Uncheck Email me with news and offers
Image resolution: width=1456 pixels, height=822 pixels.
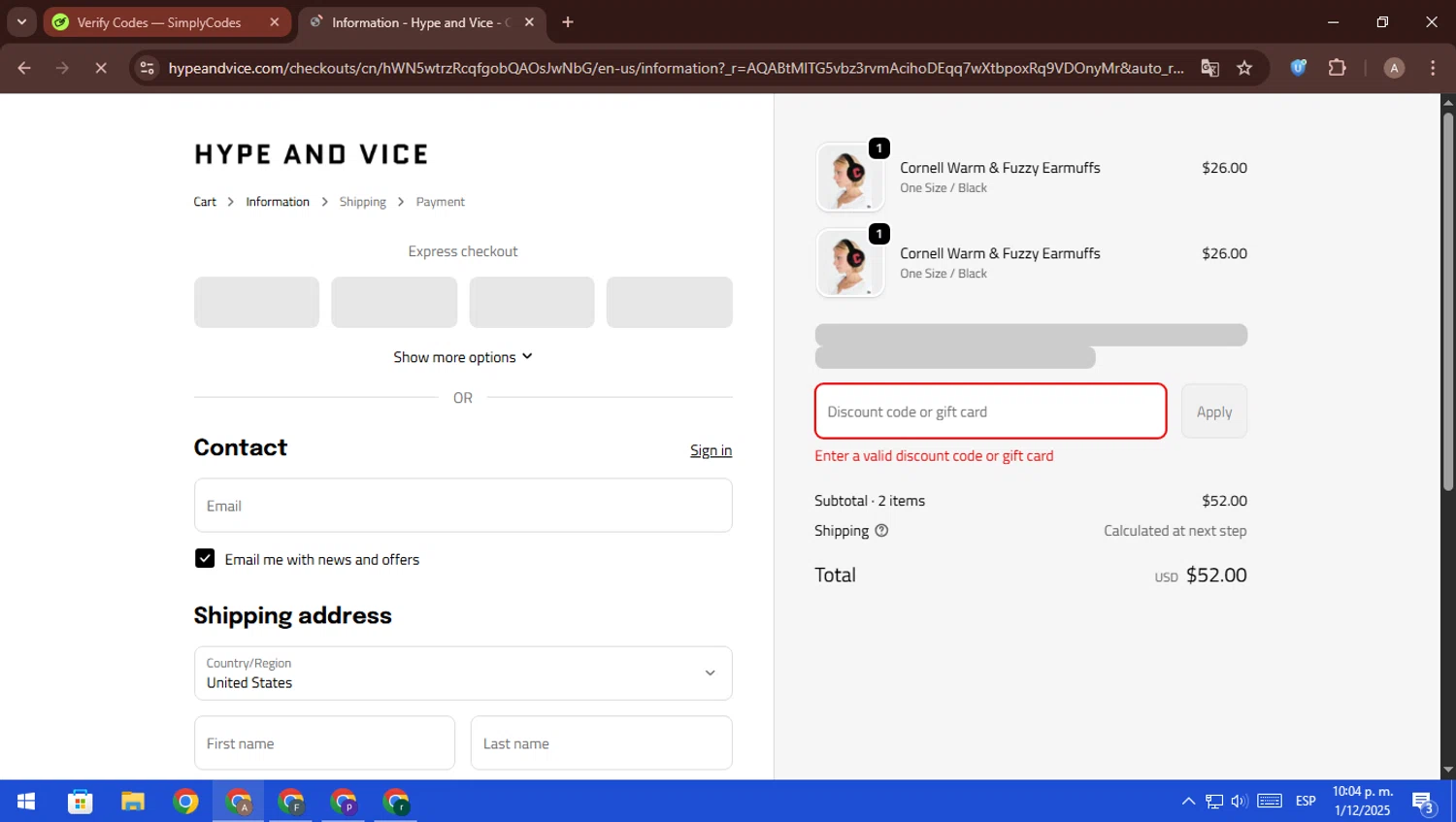pyautogui.click(x=205, y=558)
